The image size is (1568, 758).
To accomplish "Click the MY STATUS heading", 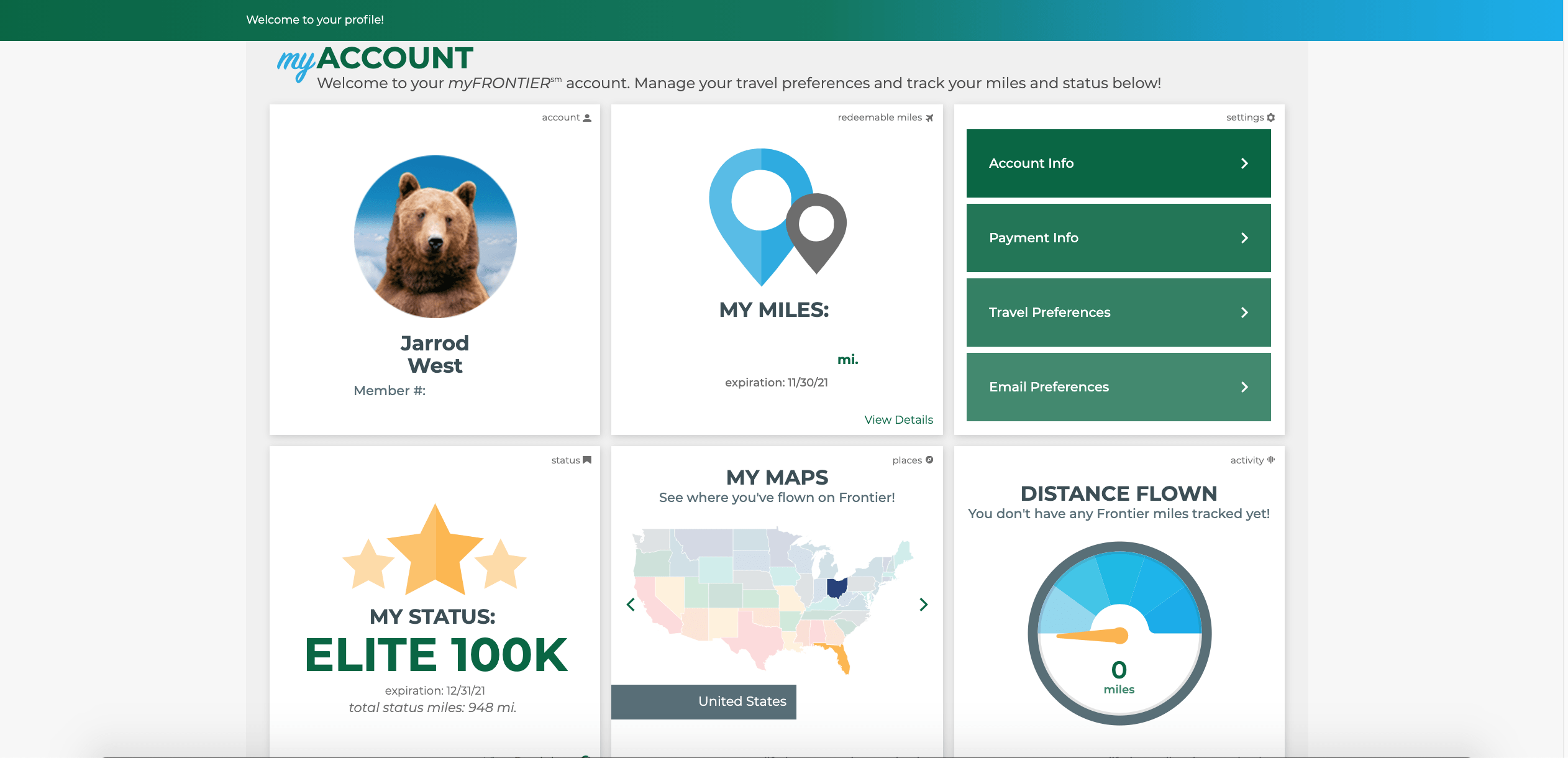I will (x=432, y=616).
